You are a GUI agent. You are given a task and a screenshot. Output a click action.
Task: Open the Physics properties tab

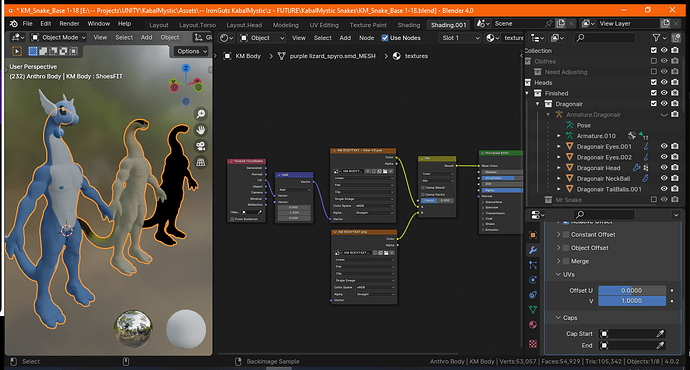click(533, 280)
